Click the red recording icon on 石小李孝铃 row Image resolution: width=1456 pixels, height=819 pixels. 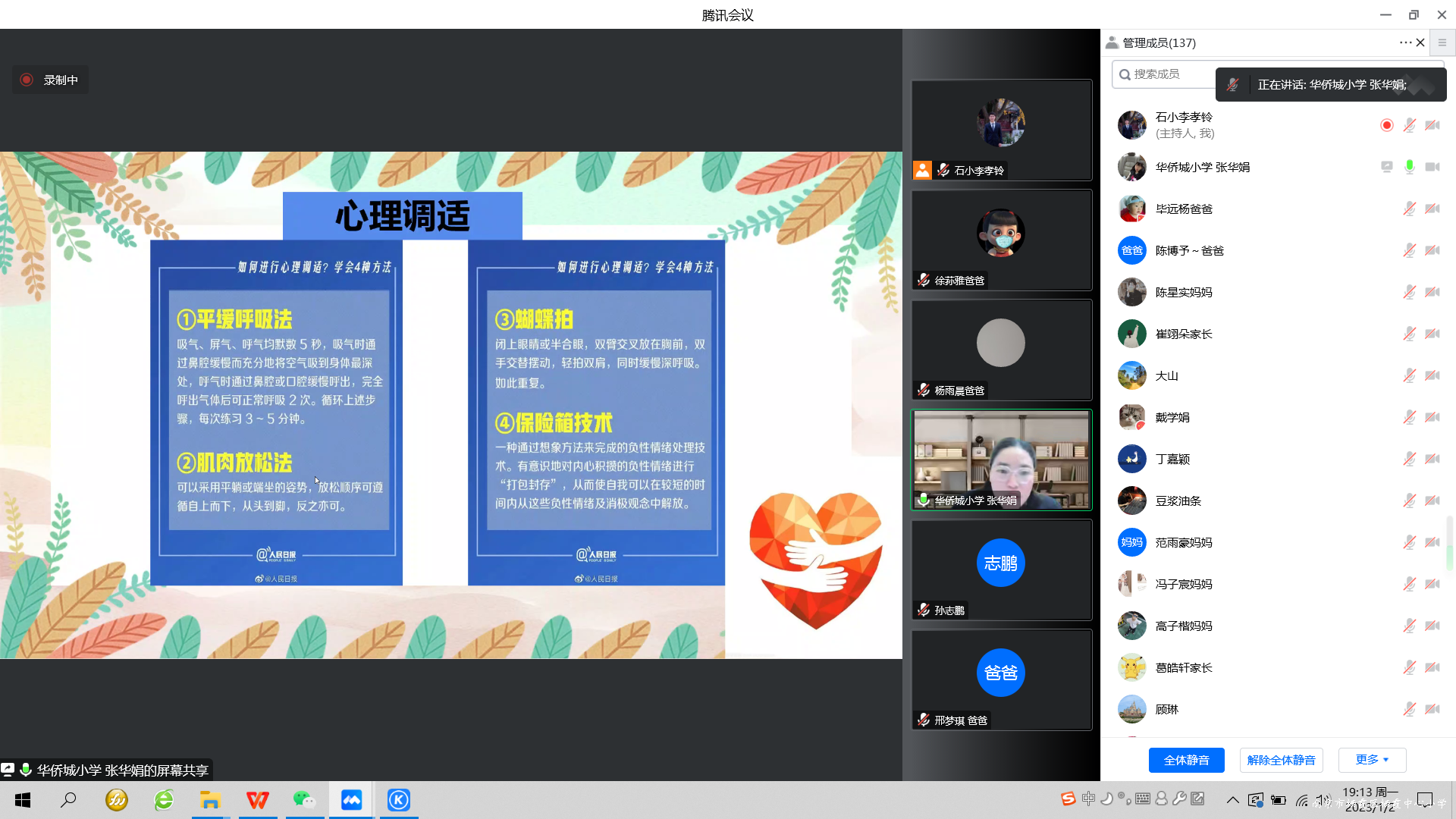tap(1387, 125)
